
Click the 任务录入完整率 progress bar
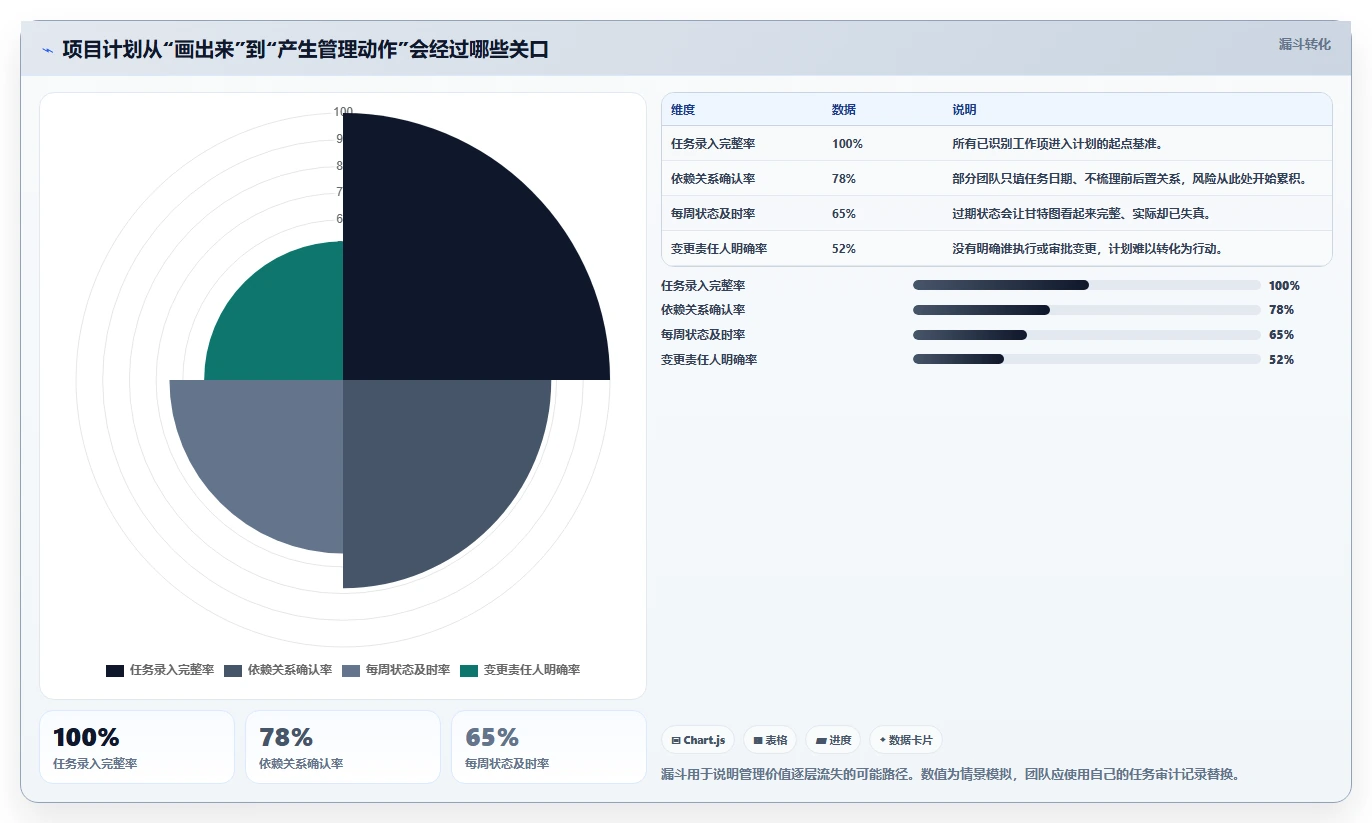(x=1087, y=285)
